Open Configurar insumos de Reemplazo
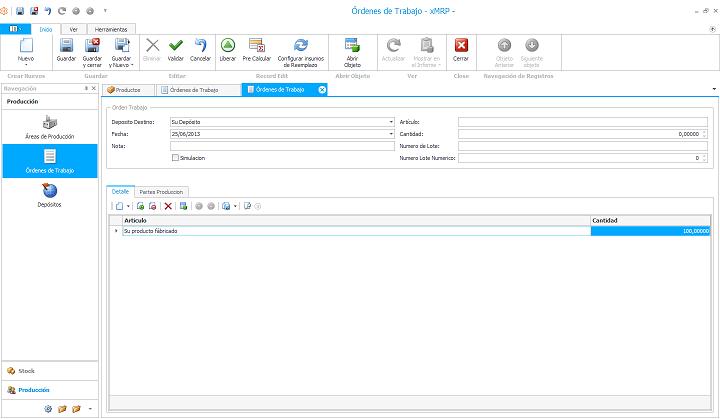 [300, 47]
